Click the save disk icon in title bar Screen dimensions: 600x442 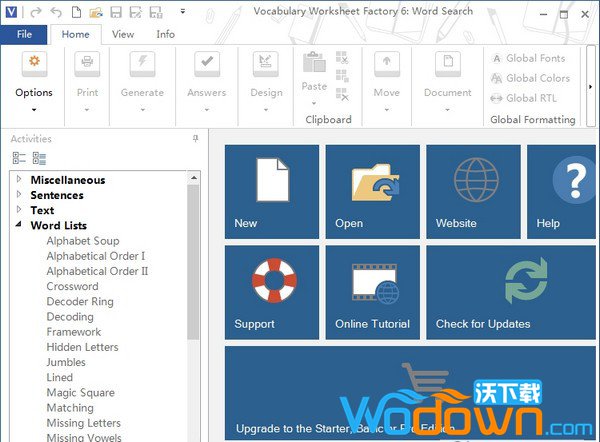116,12
